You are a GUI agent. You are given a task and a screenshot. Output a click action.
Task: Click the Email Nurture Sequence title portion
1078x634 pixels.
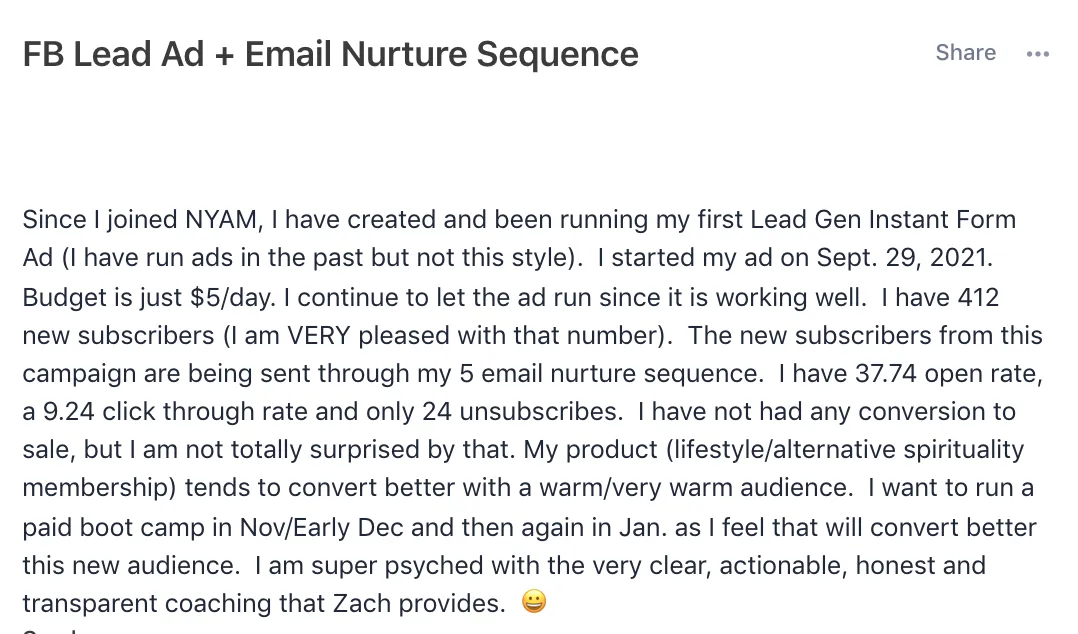pos(441,54)
